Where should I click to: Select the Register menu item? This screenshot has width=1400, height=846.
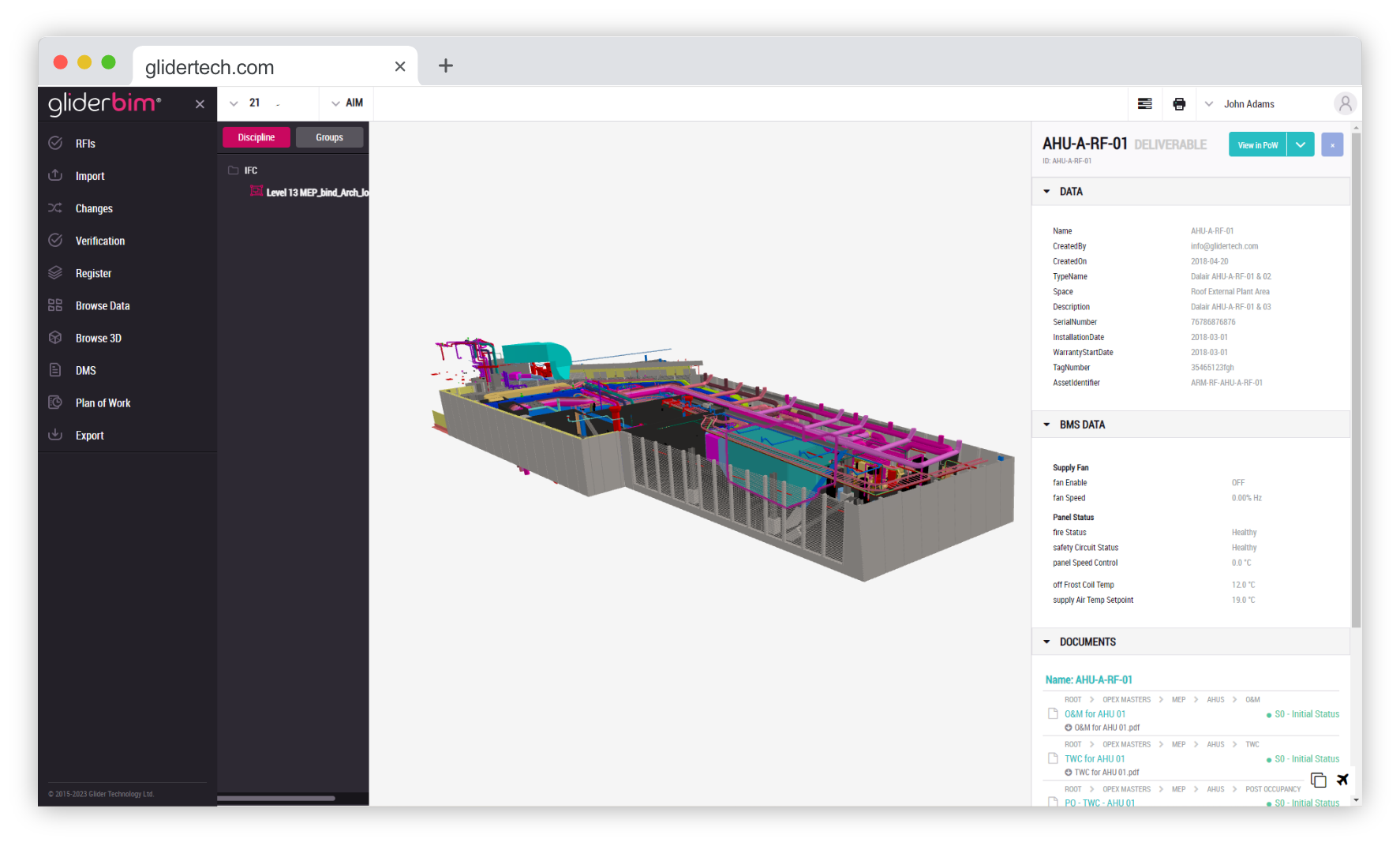tap(93, 273)
